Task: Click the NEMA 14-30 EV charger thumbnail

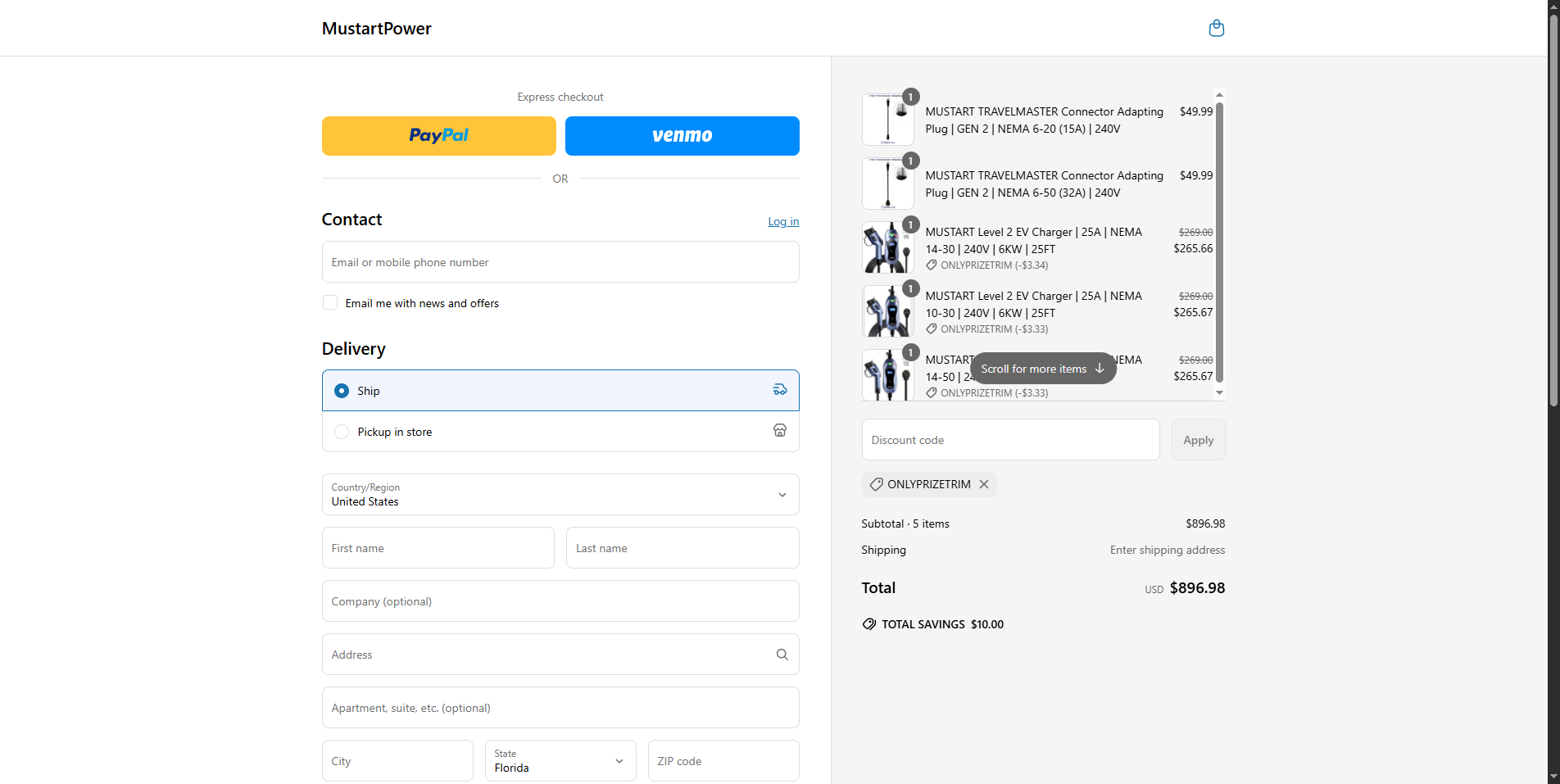Action: [x=888, y=247]
